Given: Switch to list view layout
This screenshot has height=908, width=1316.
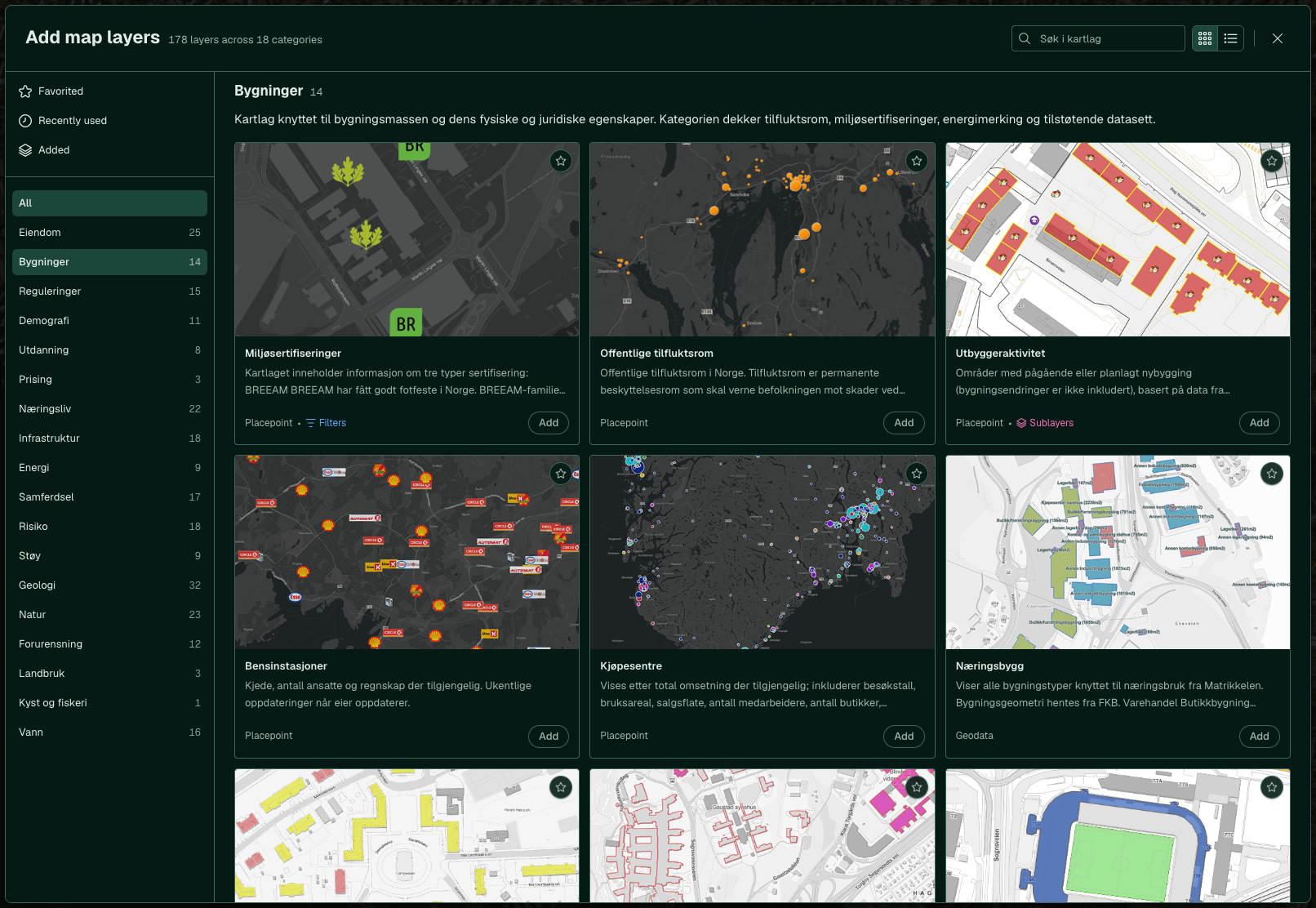Looking at the screenshot, I should point(1231,38).
